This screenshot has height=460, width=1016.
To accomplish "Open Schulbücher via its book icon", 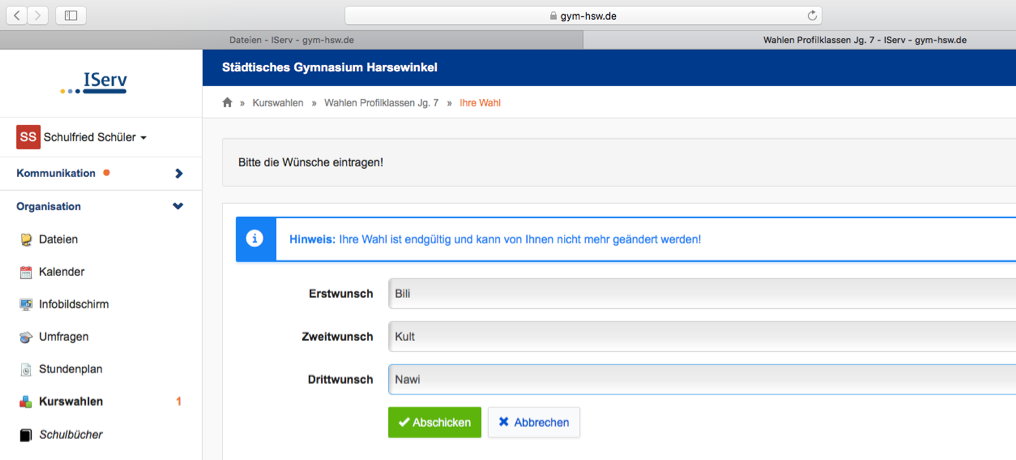I will tap(26, 435).
